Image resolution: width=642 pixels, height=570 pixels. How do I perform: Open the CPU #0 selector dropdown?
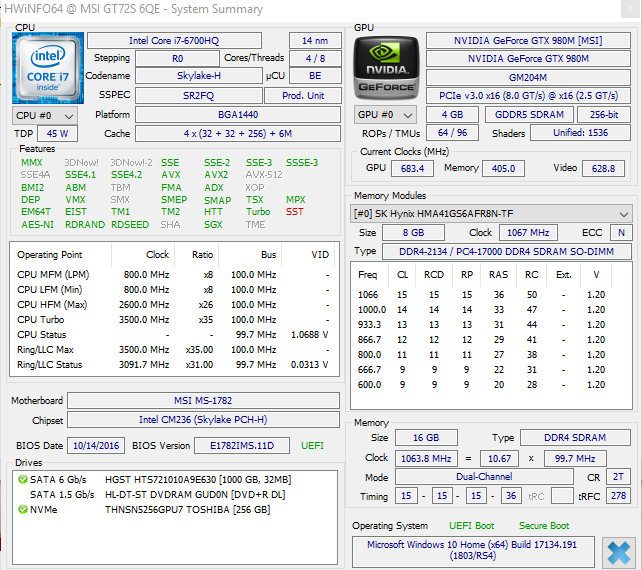[x=45, y=116]
